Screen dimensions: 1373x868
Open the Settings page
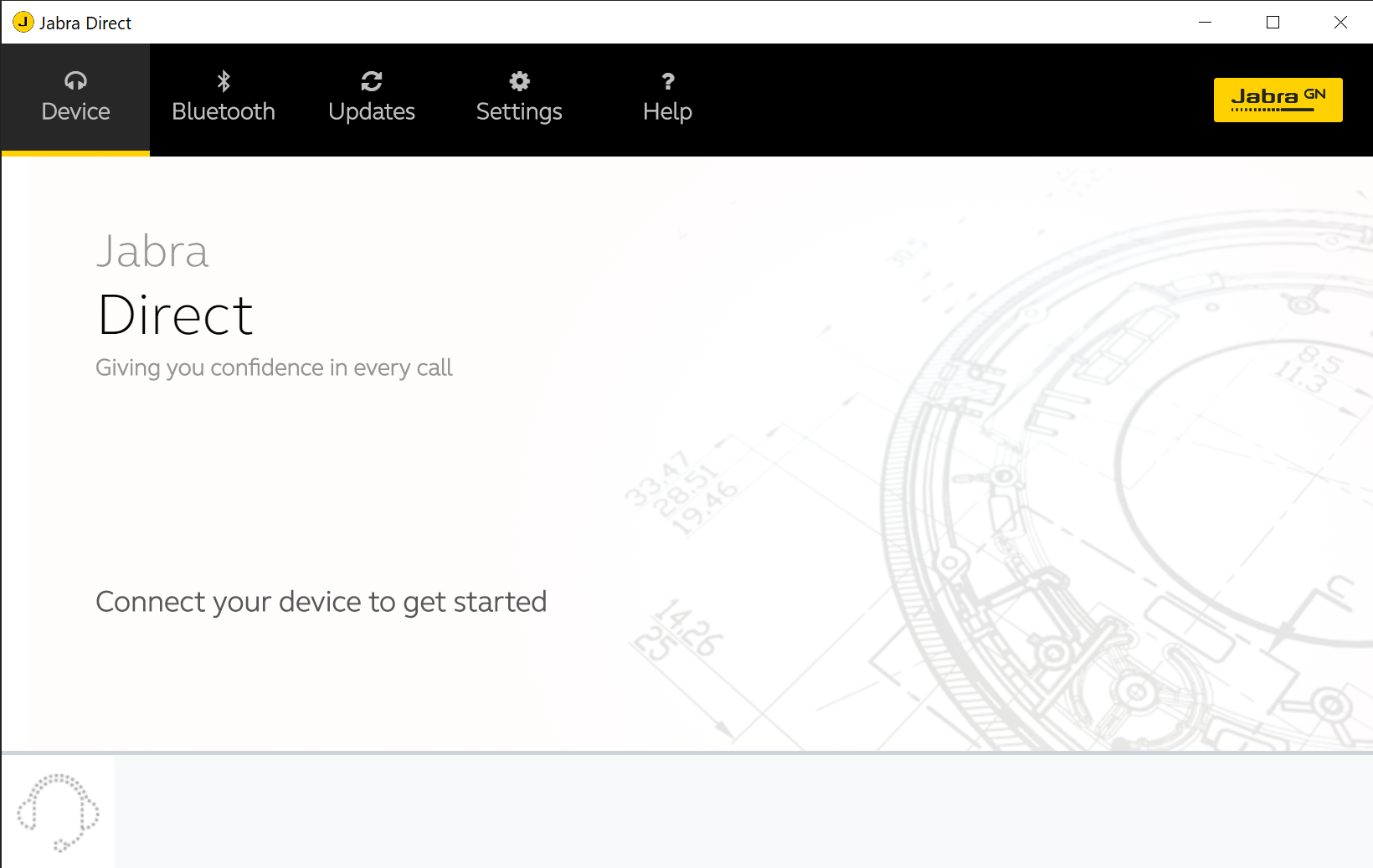click(x=519, y=110)
